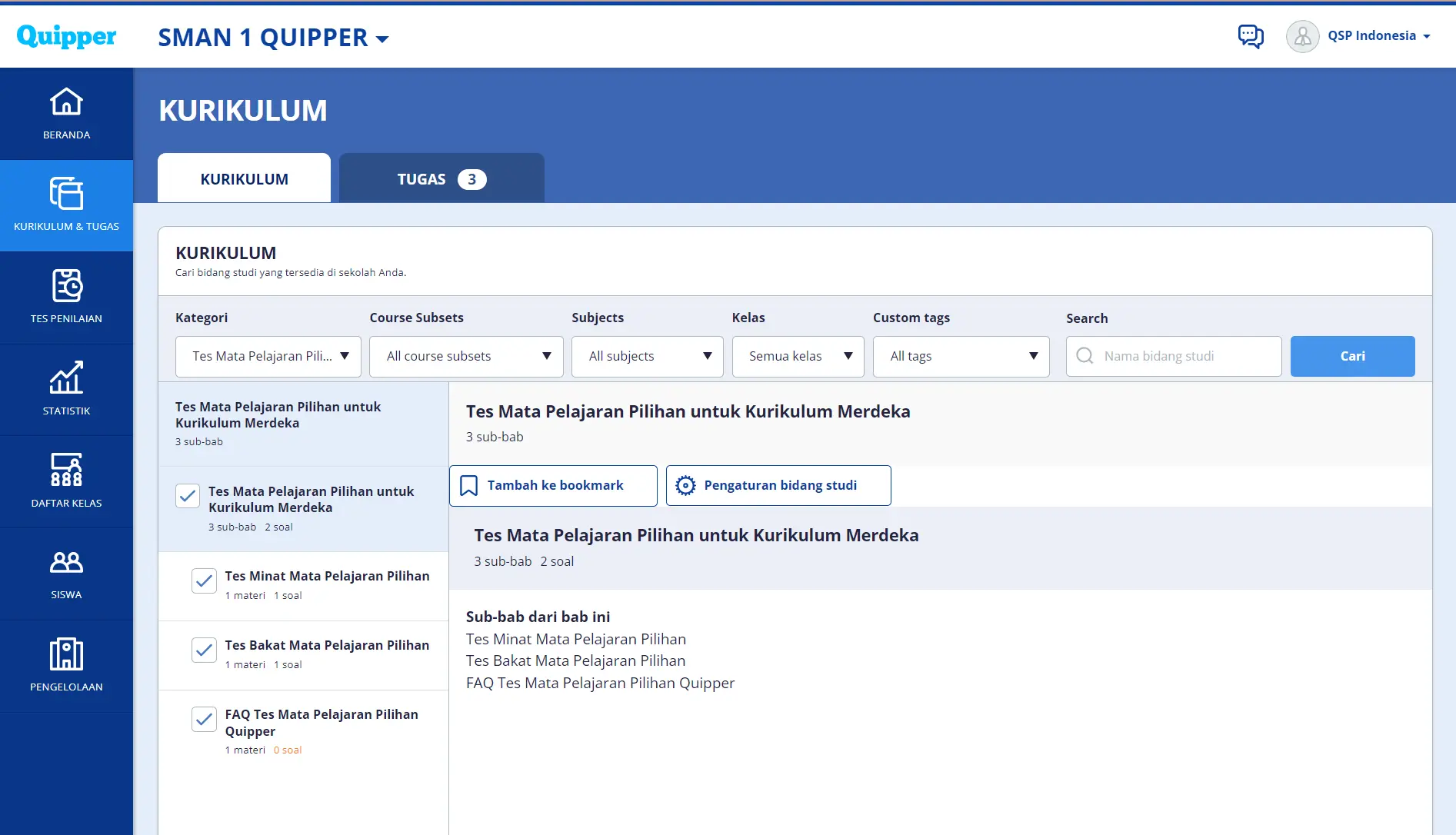Open Pengaturan bidang studi settings

coord(778,486)
